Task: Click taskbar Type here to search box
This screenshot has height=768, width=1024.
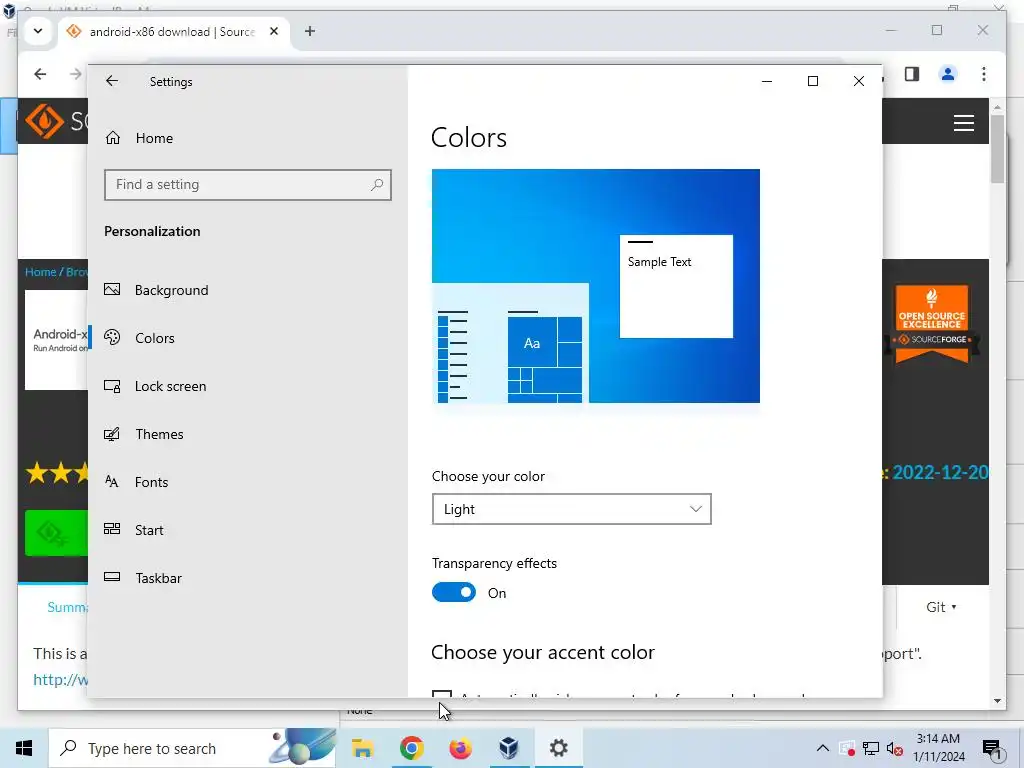Action: tap(193, 748)
